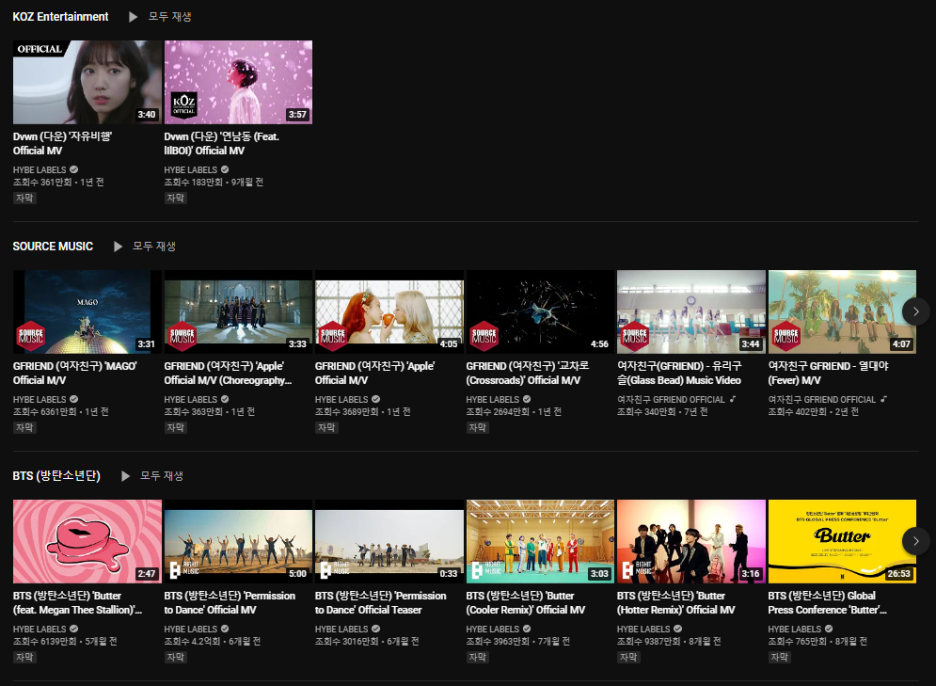Viewport: 936px width, 686px height.
Task: Click 조회수 9387만회 text under Hotter Remix
Action: (648, 642)
